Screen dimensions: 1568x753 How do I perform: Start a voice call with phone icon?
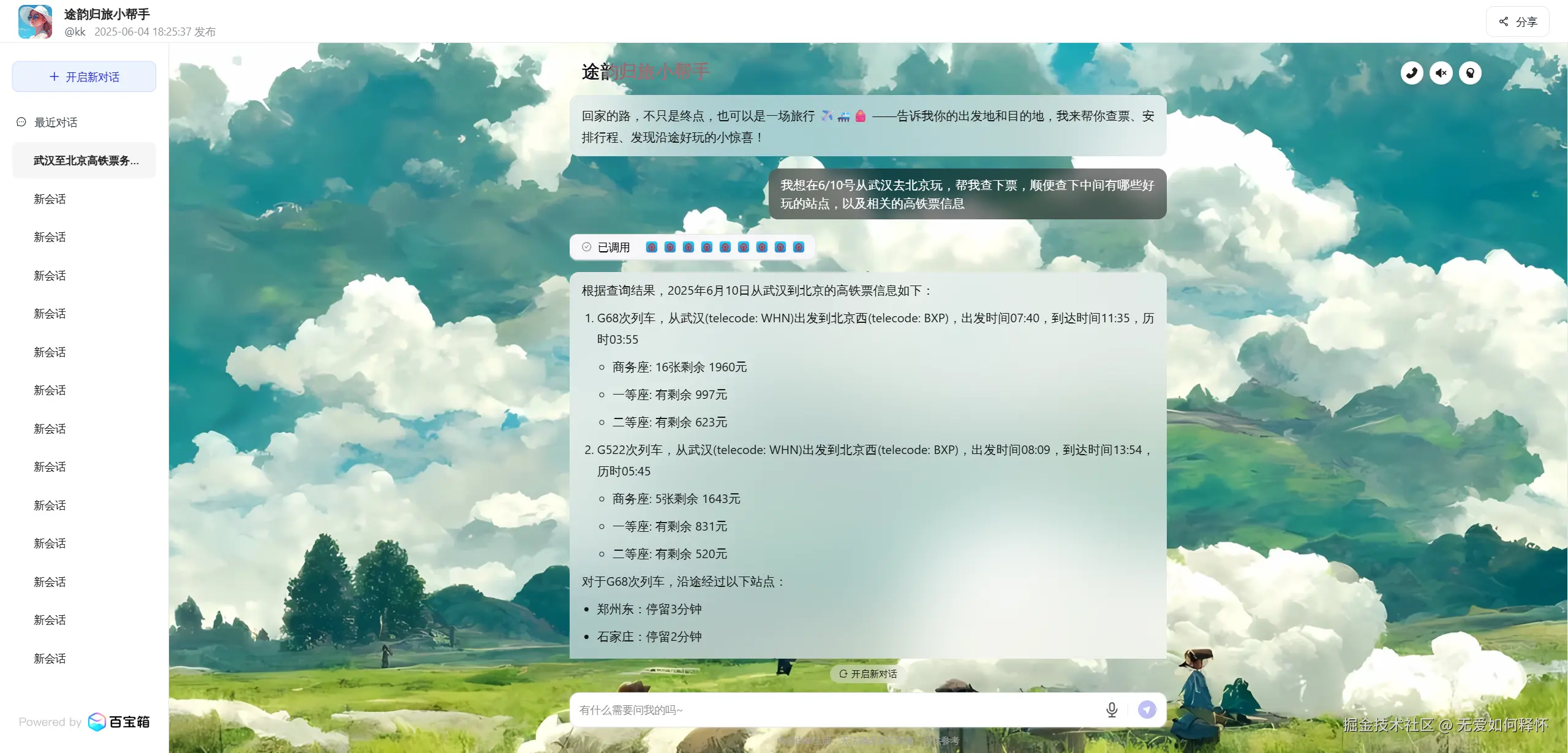[1411, 73]
